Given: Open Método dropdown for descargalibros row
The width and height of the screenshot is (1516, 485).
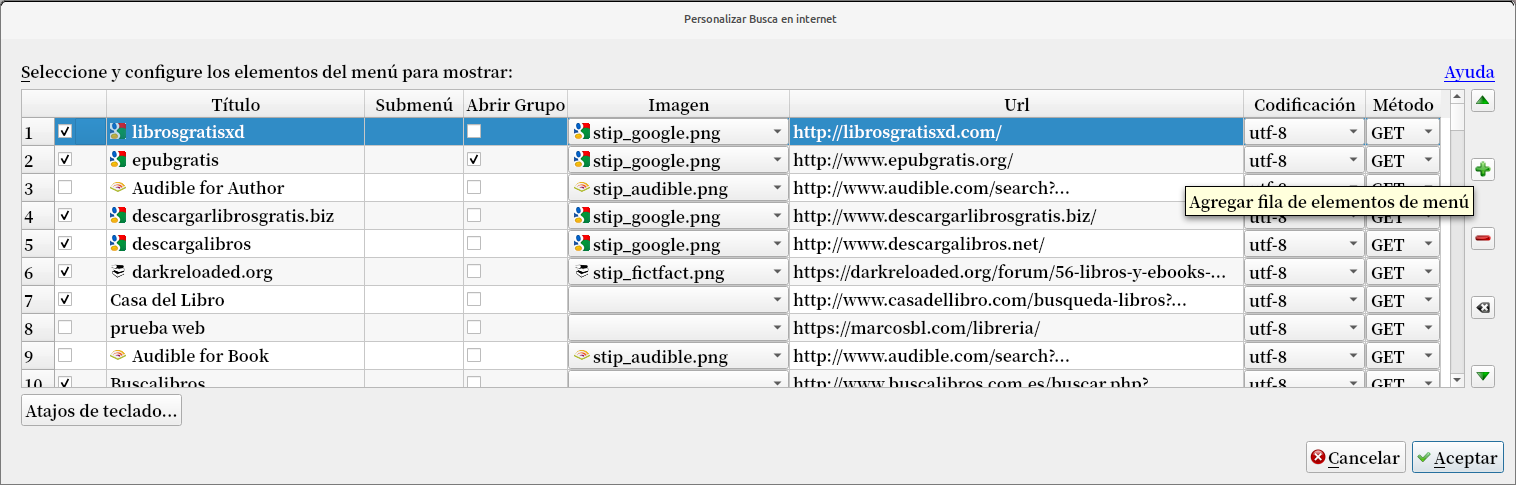Looking at the screenshot, I should [x=1428, y=244].
